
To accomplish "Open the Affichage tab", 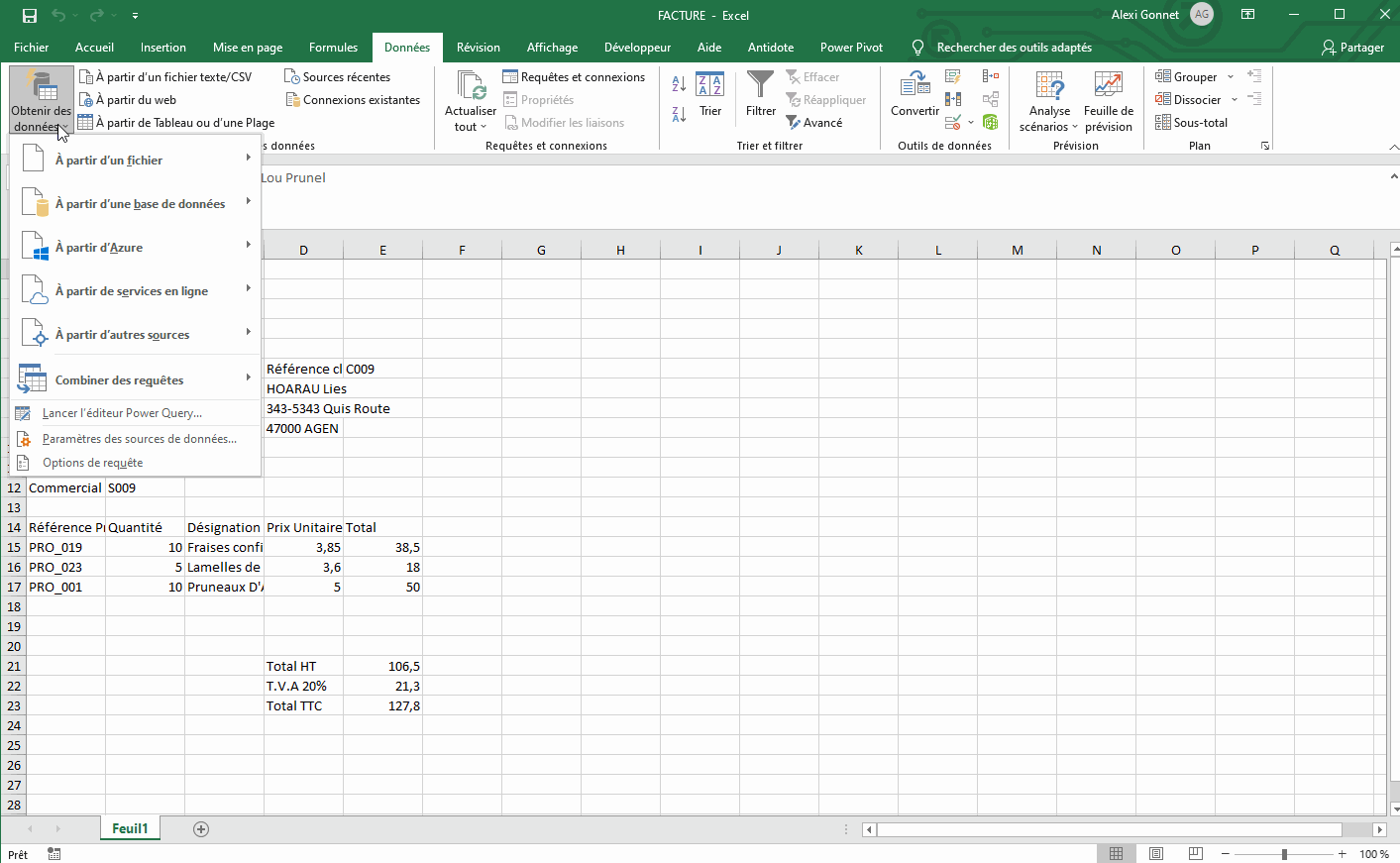I will pos(552,47).
